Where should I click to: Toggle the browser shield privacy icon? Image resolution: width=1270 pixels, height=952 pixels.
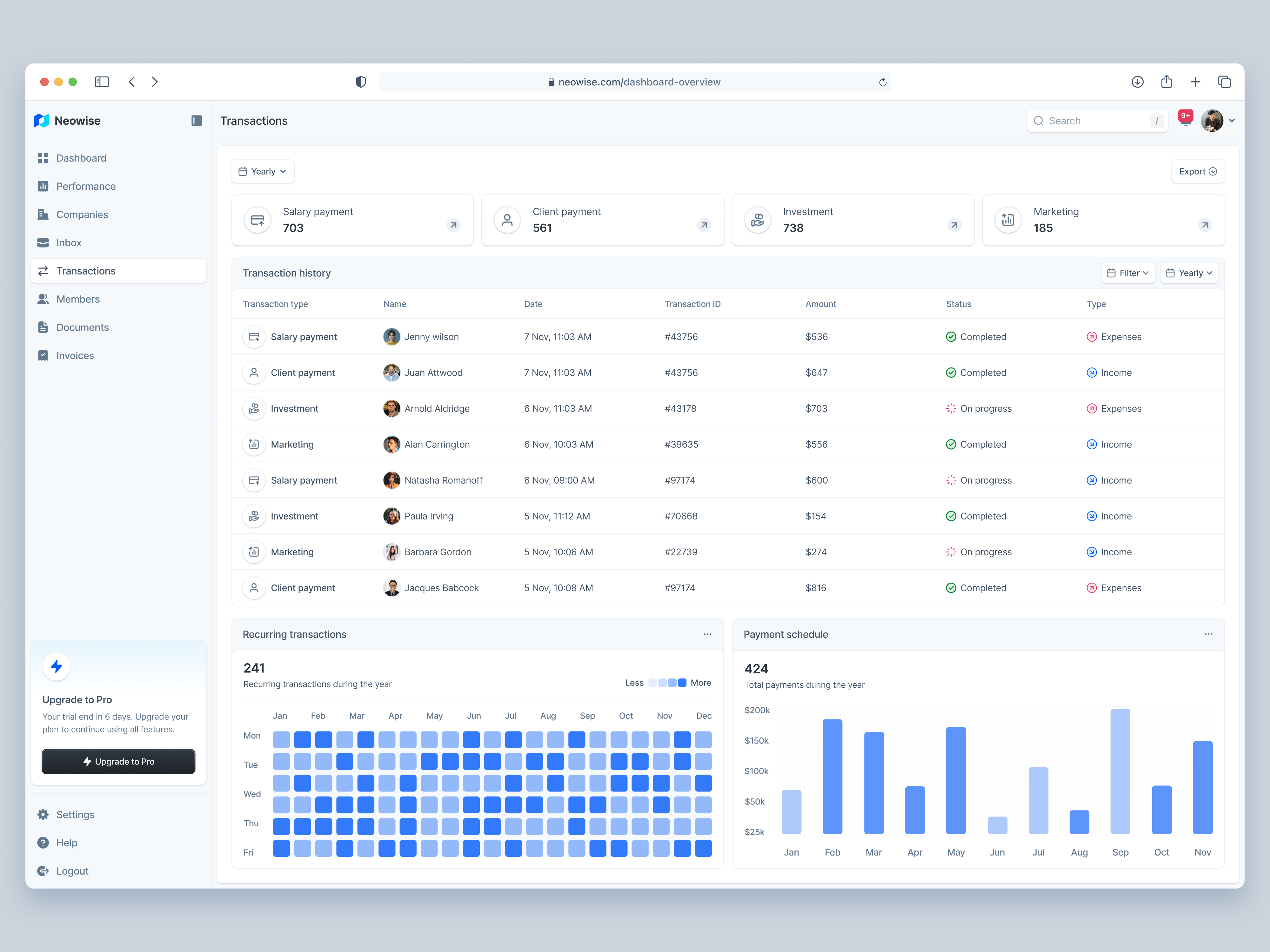click(361, 82)
